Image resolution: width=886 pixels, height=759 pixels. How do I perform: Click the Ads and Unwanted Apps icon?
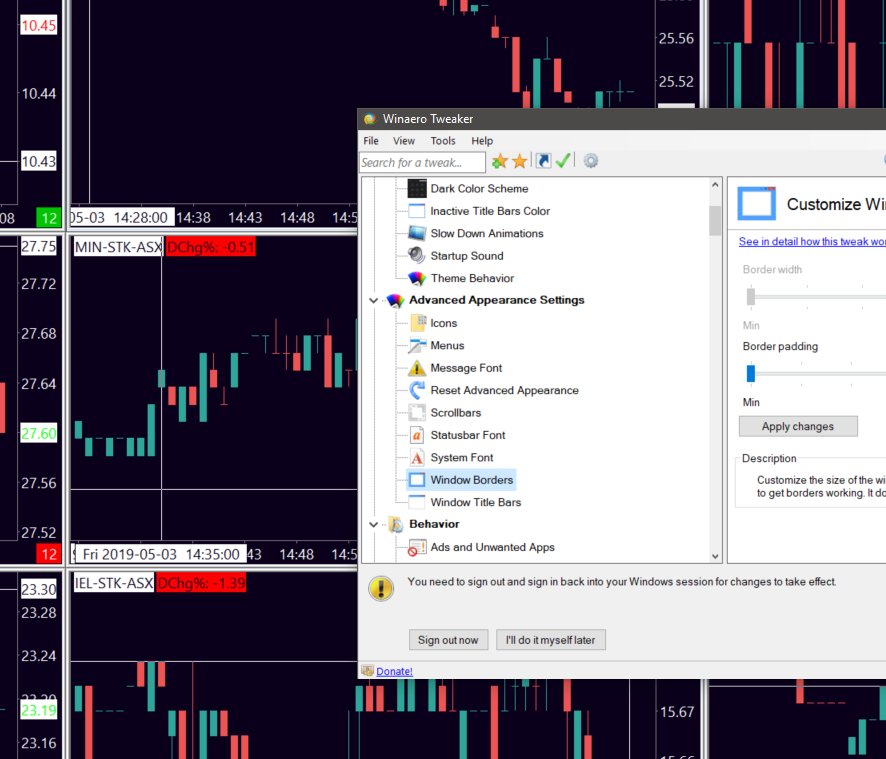tap(417, 547)
